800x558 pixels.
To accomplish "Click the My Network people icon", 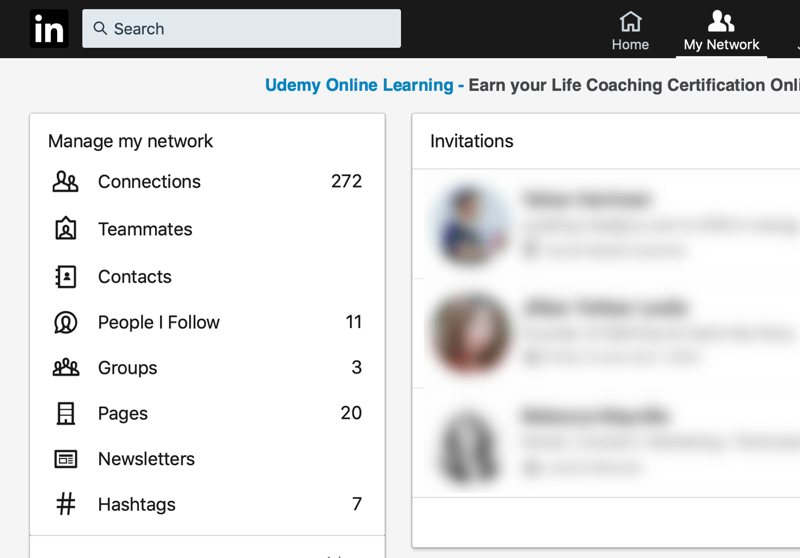I will tap(721, 21).
